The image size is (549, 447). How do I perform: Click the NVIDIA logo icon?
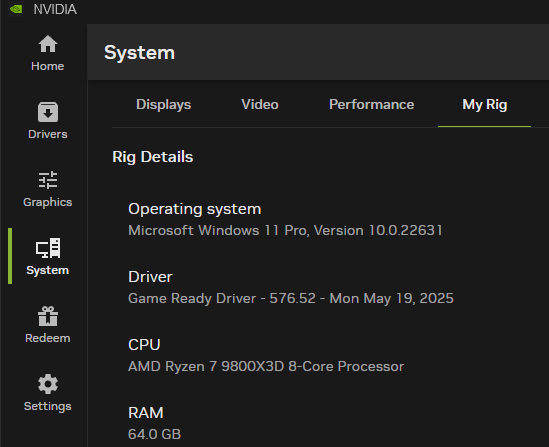tap(16, 9)
